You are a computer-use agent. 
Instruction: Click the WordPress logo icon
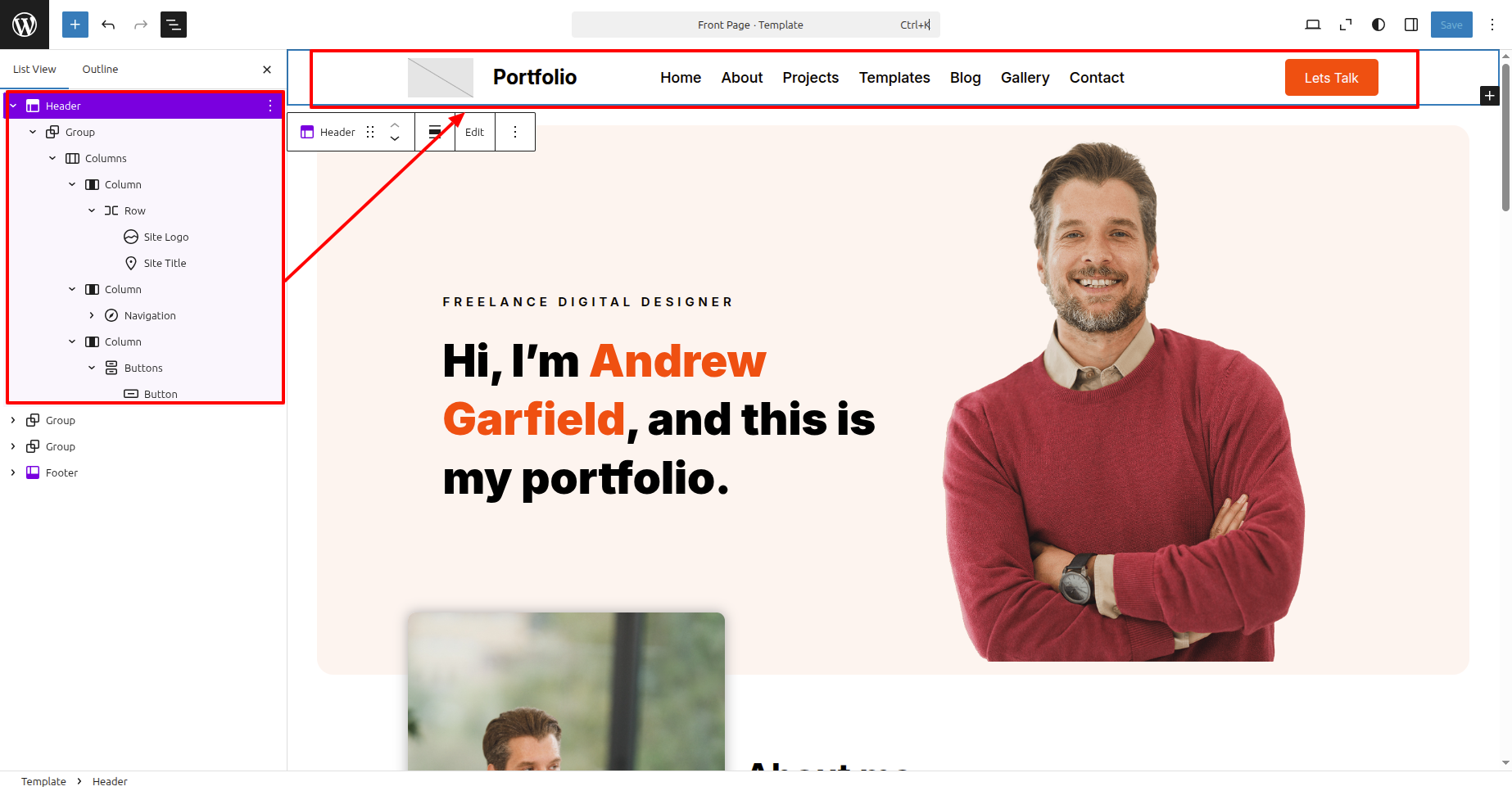[25, 25]
